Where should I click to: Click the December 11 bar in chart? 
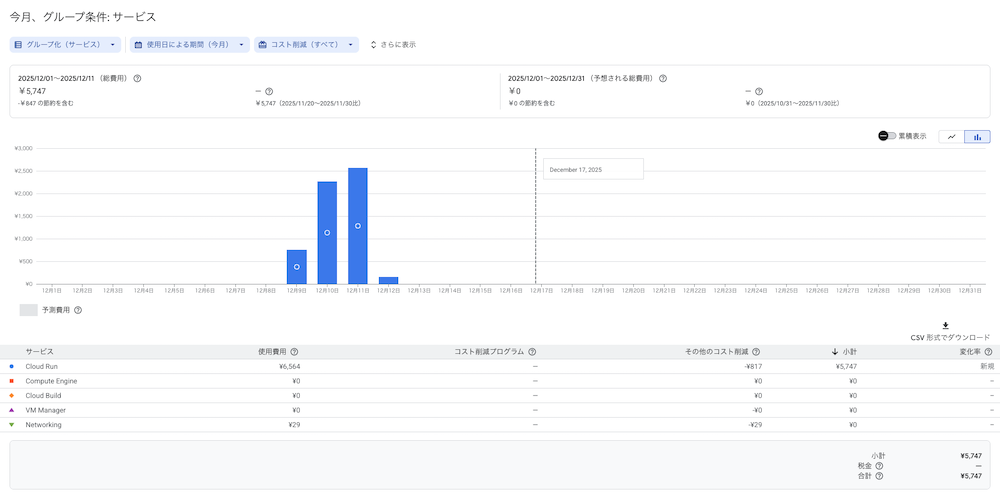pyautogui.click(x=357, y=225)
